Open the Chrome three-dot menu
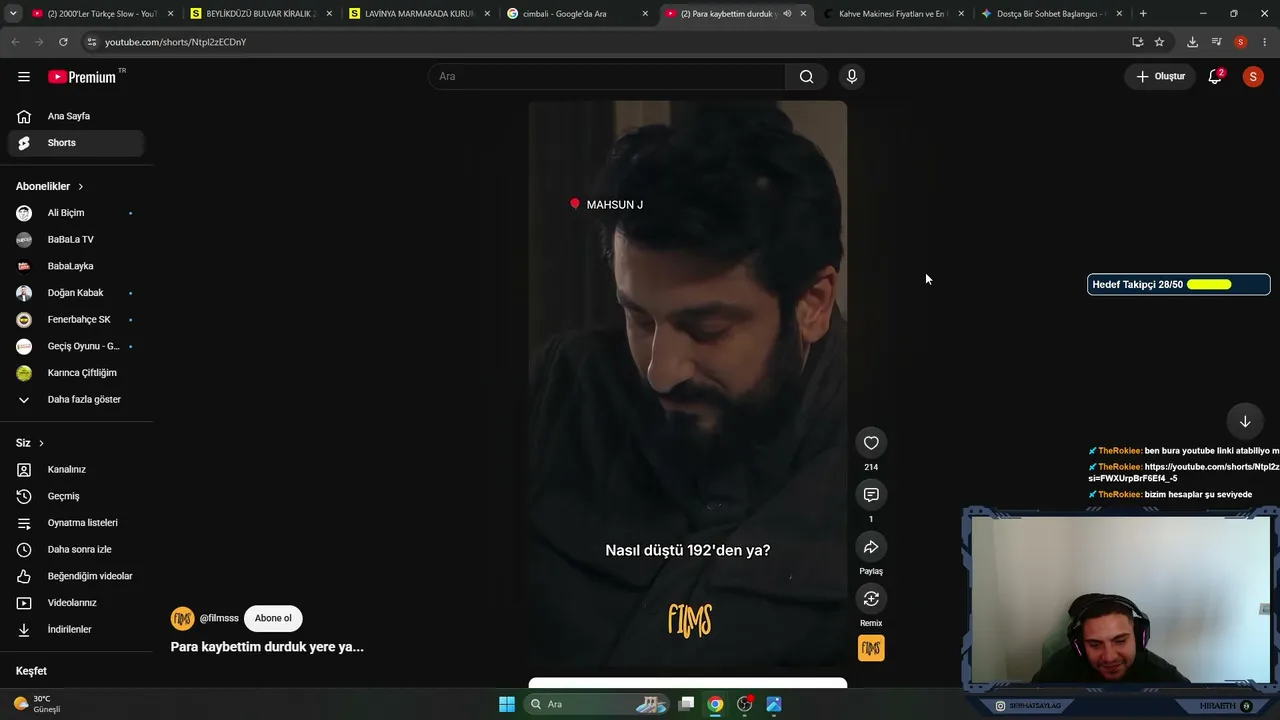Screen dimensions: 1280x720 tap(1265, 42)
